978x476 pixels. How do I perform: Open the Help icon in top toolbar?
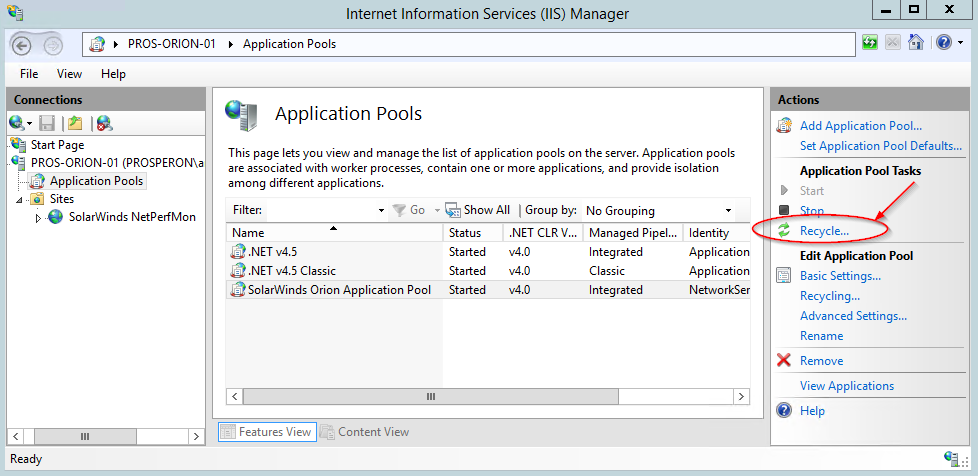click(944, 42)
